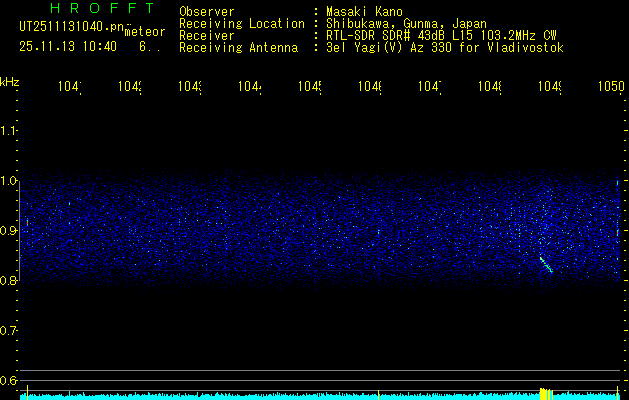
Task: Click the 1.0 frequency axis label
Action: point(9,181)
